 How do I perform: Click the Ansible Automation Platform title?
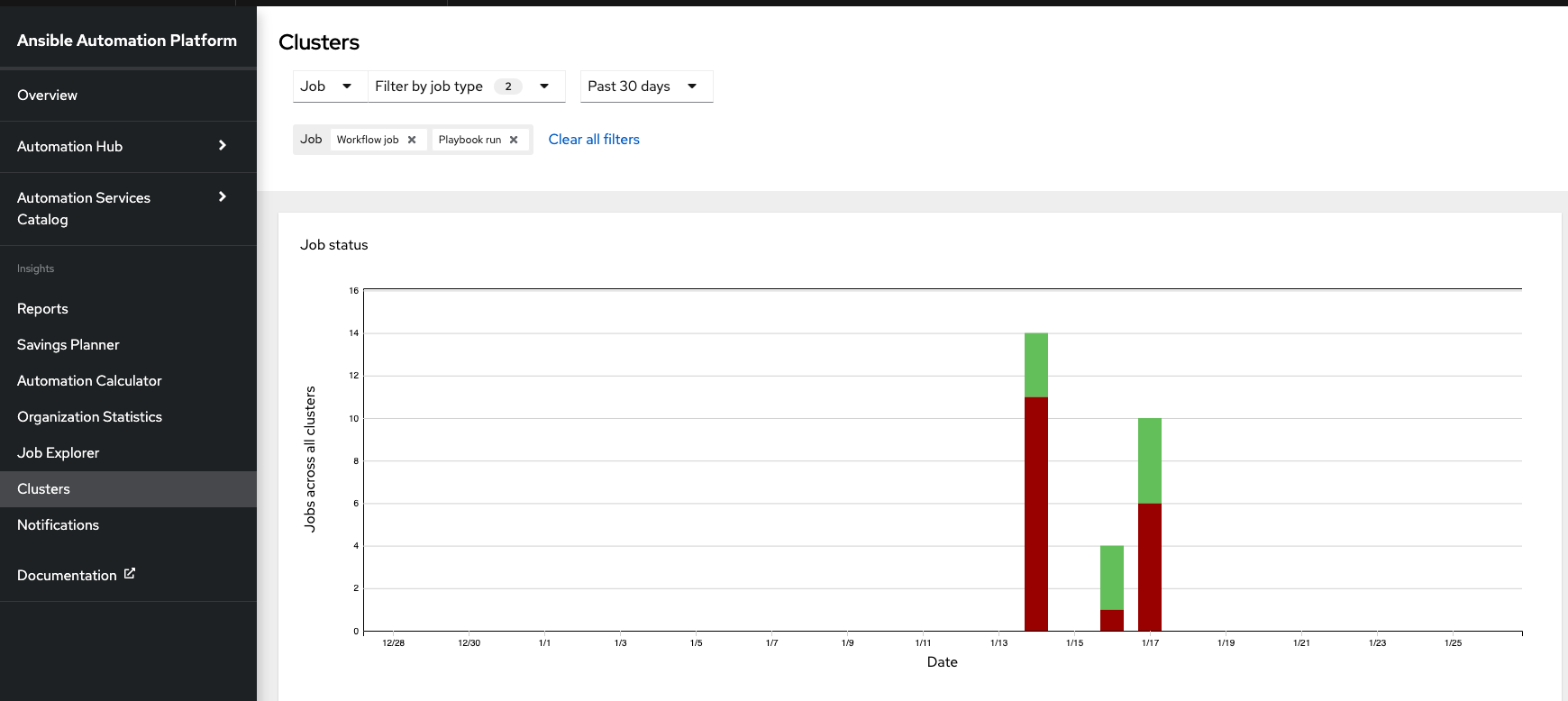[x=127, y=41]
